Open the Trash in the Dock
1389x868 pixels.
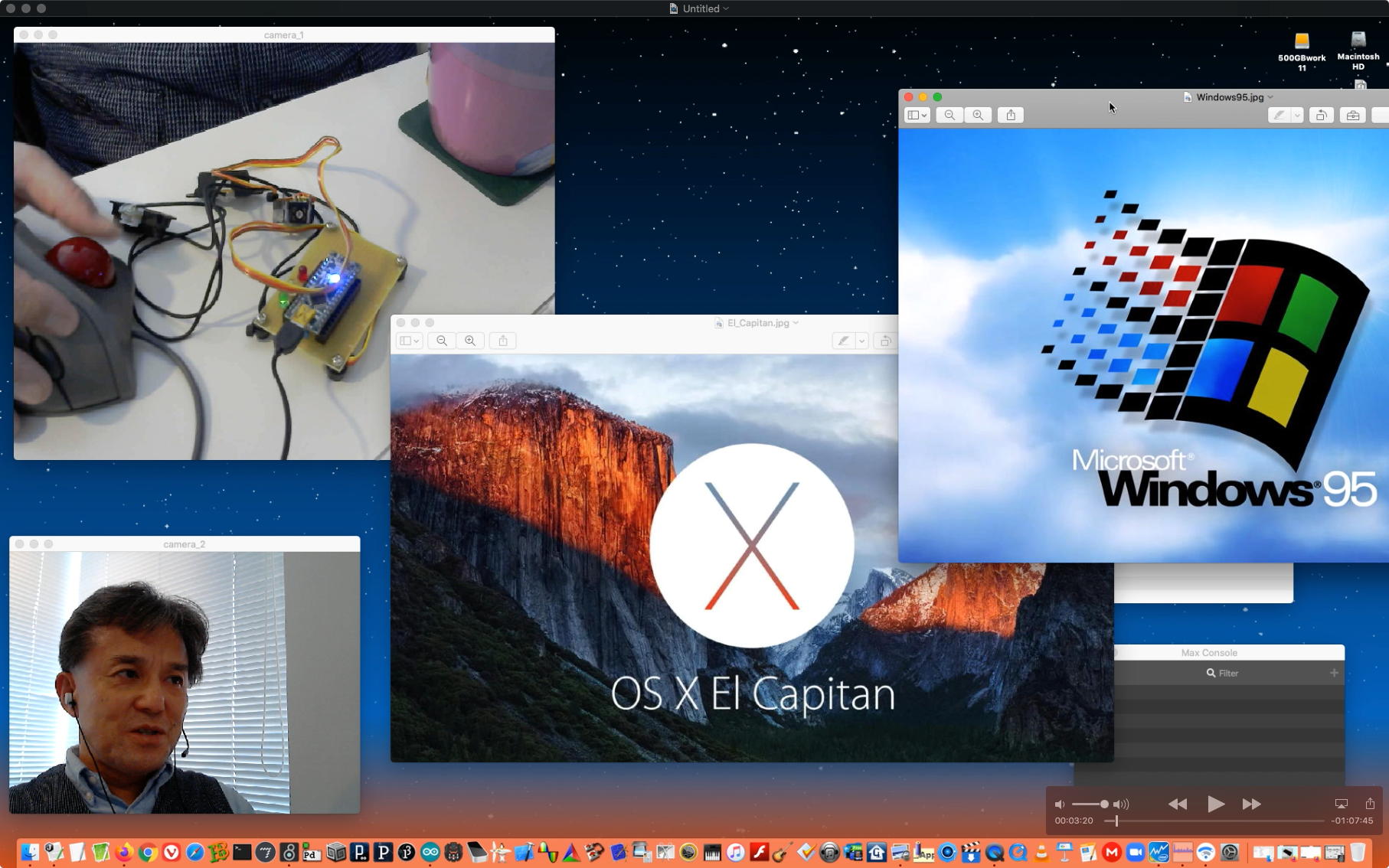tap(1358, 852)
